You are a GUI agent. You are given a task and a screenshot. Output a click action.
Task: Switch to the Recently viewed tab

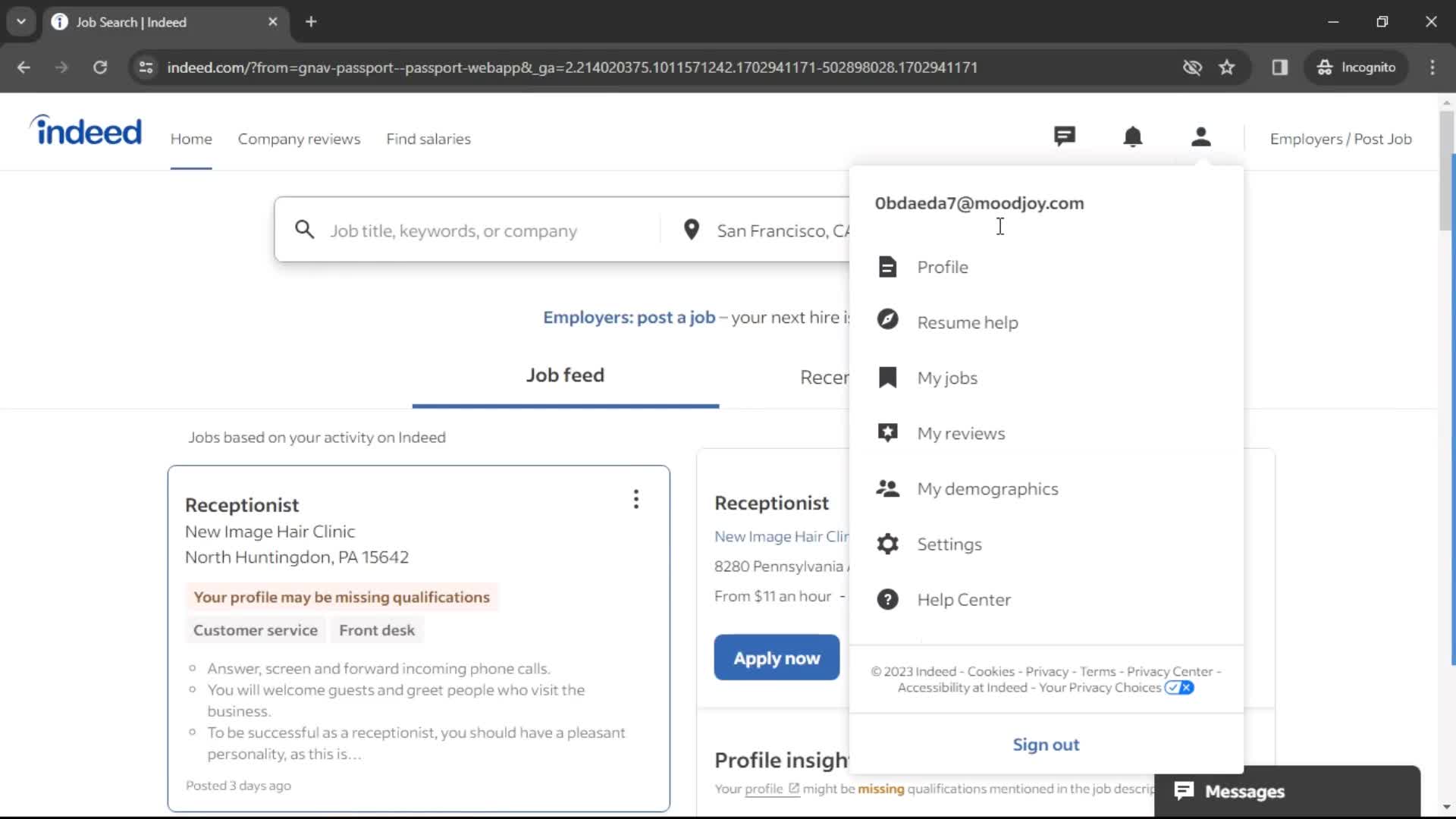click(x=824, y=377)
